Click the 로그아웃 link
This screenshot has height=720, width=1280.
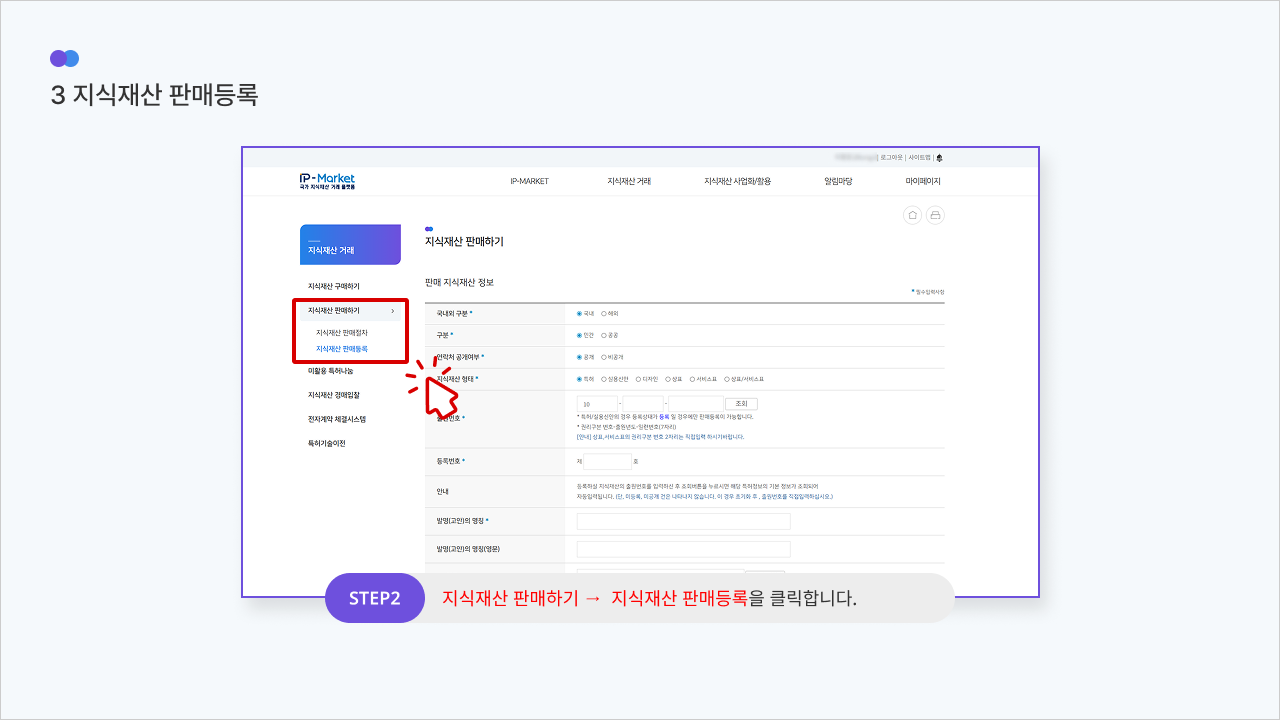[892, 157]
